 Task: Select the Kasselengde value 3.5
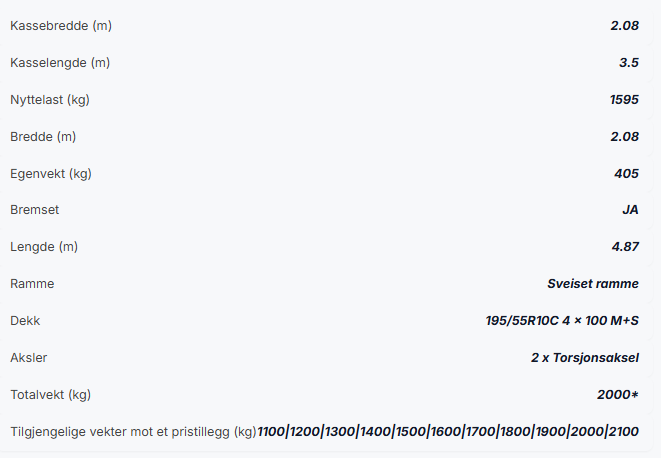click(x=629, y=63)
